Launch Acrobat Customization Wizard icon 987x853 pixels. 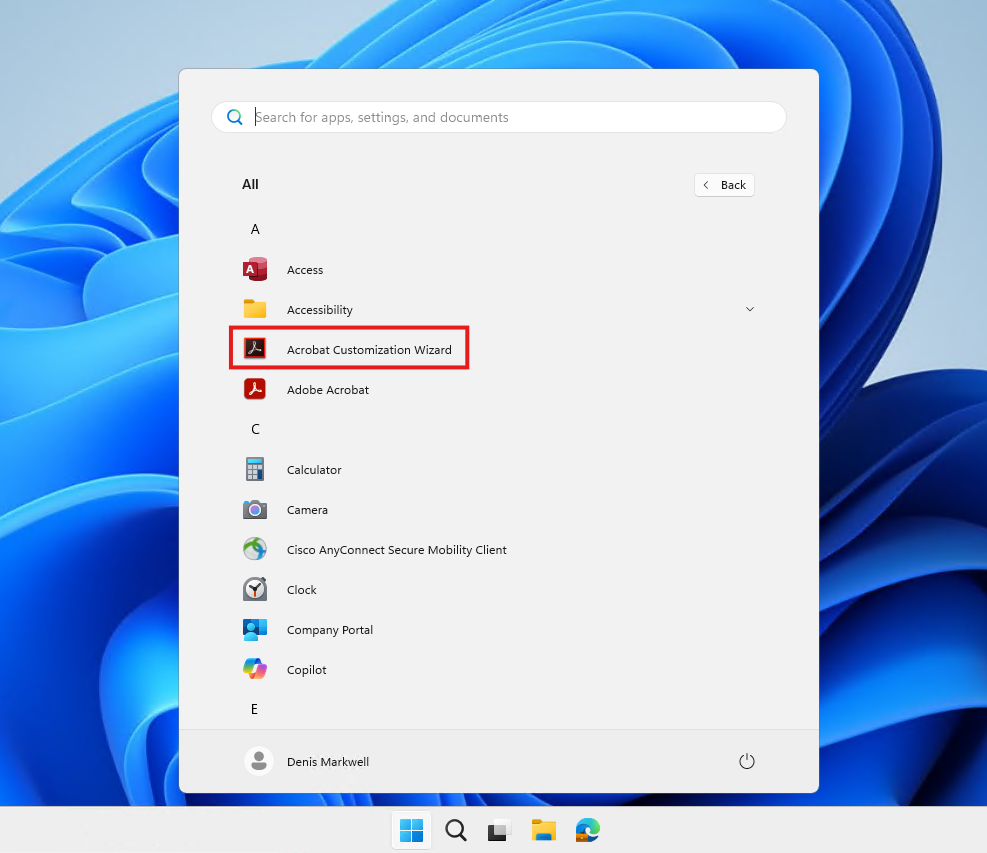click(255, 350)
